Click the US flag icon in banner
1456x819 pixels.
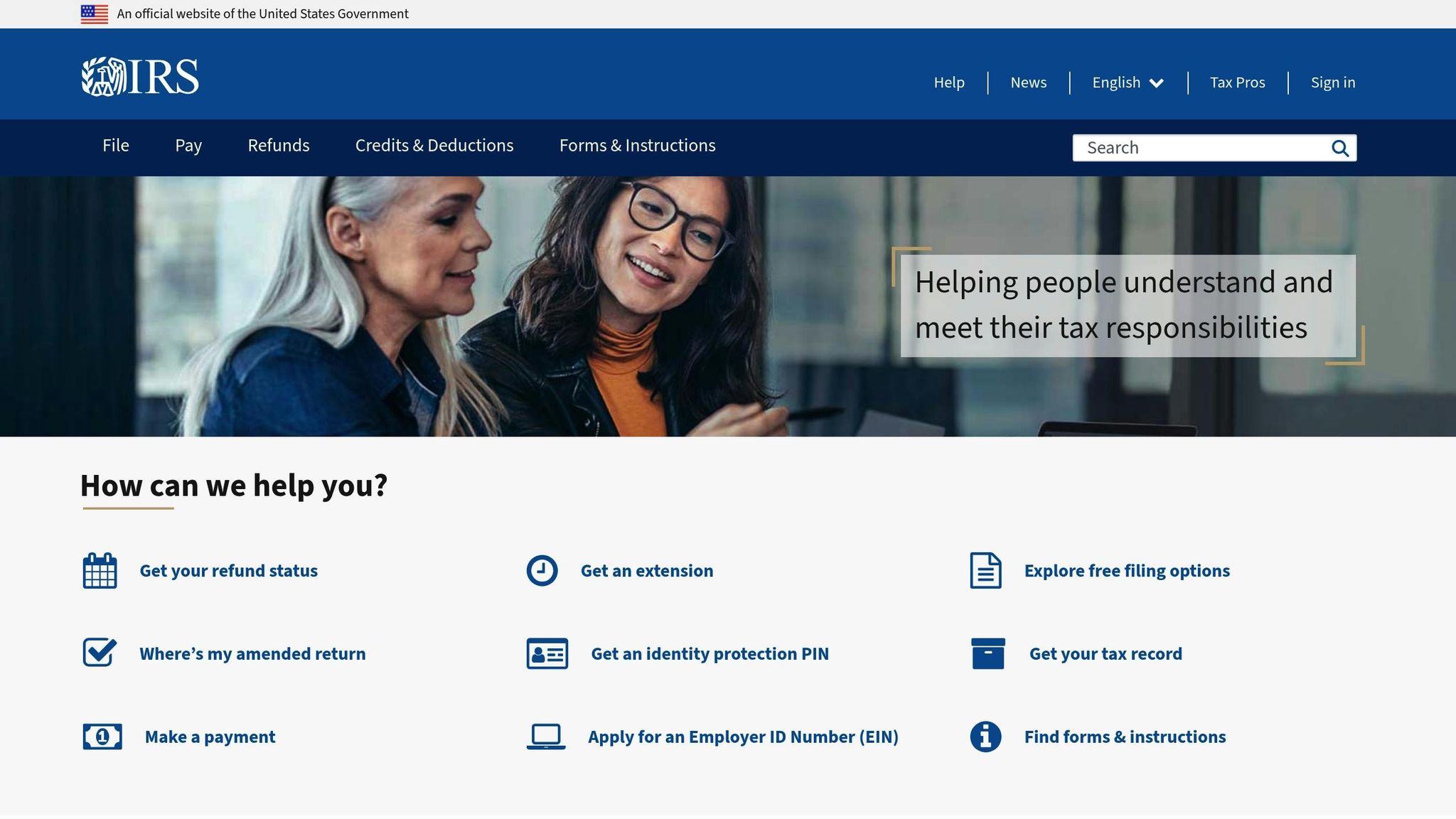(95, 14)
